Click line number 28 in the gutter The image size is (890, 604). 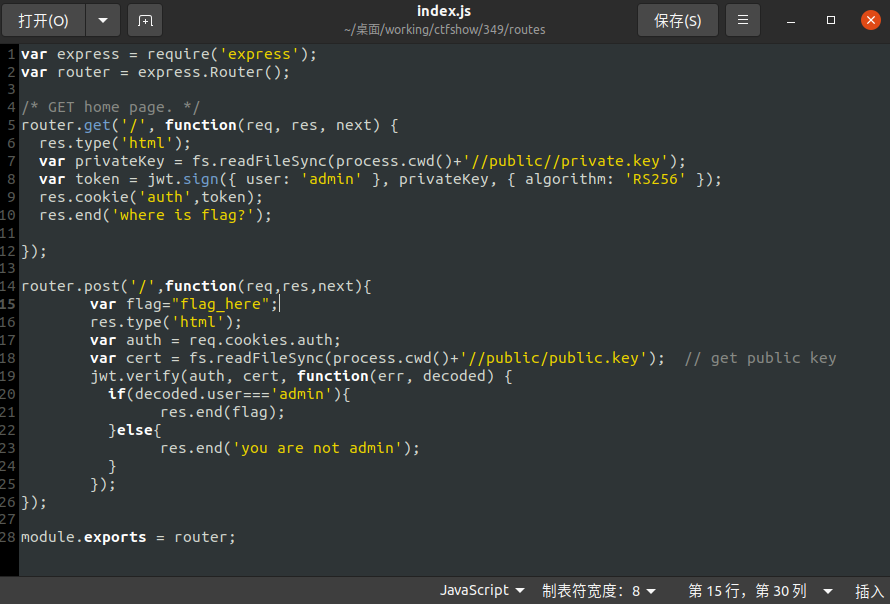point(8,536)
